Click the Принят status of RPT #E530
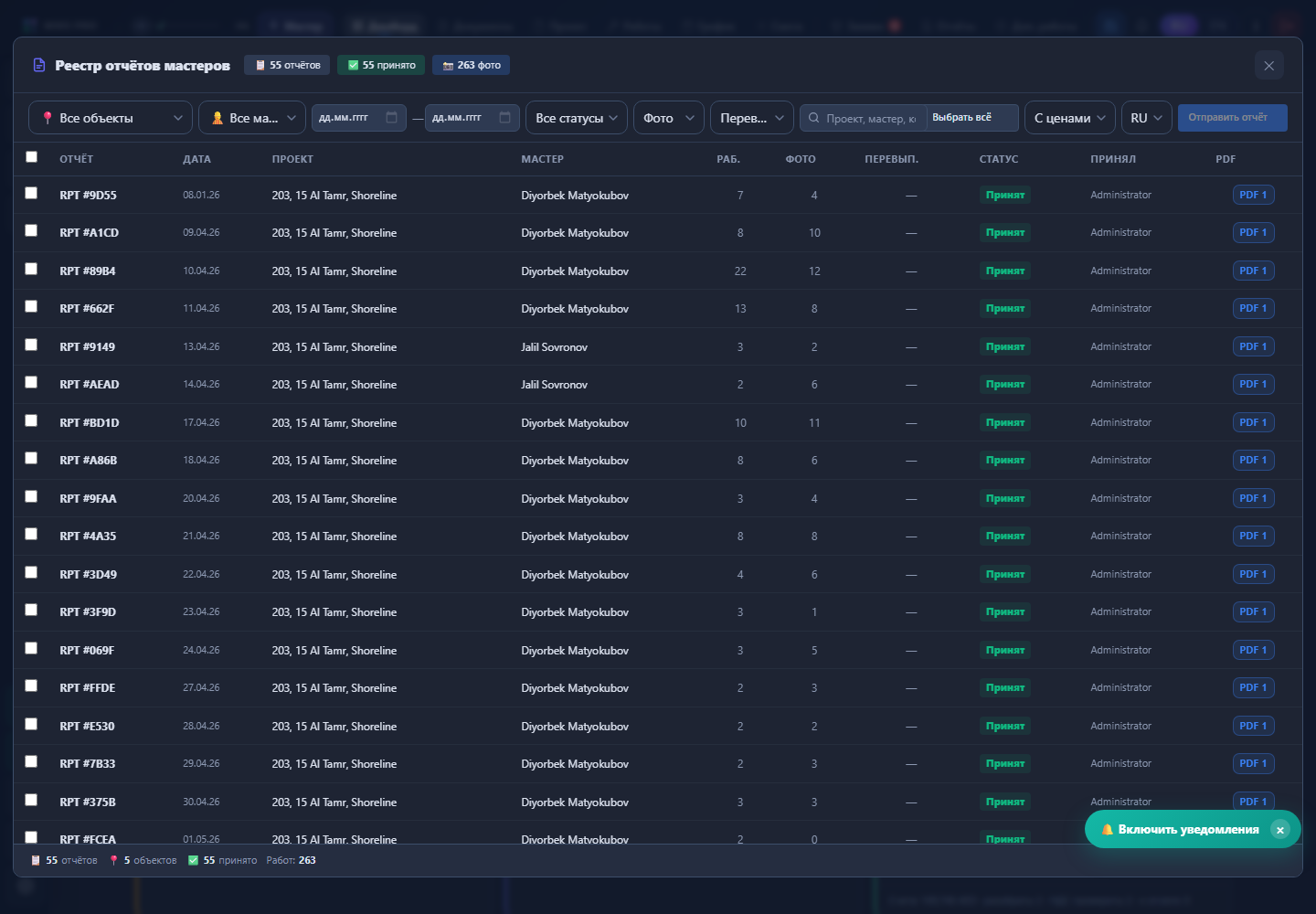Image resolution: width=1316 pixels, height=914 pixels. pos(1004,726)
